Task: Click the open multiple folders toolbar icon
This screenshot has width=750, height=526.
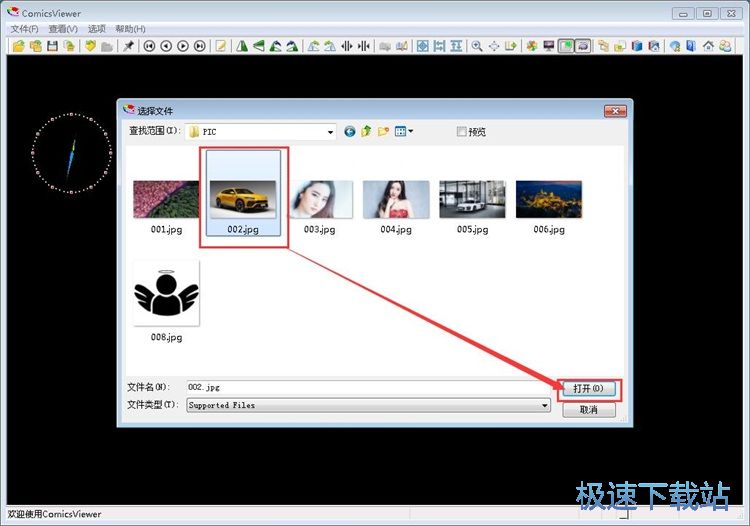Action: pos(35,46)
